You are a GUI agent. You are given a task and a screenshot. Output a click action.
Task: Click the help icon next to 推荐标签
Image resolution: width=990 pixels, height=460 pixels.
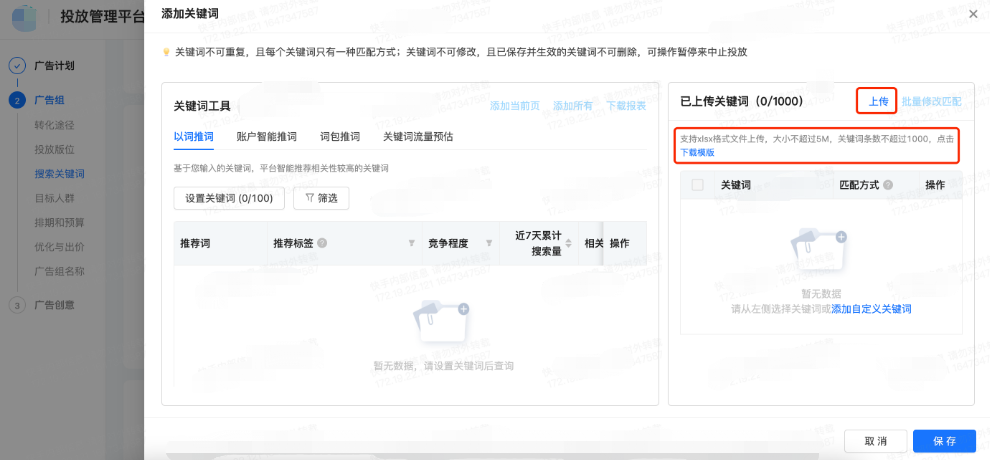point(322,243)
